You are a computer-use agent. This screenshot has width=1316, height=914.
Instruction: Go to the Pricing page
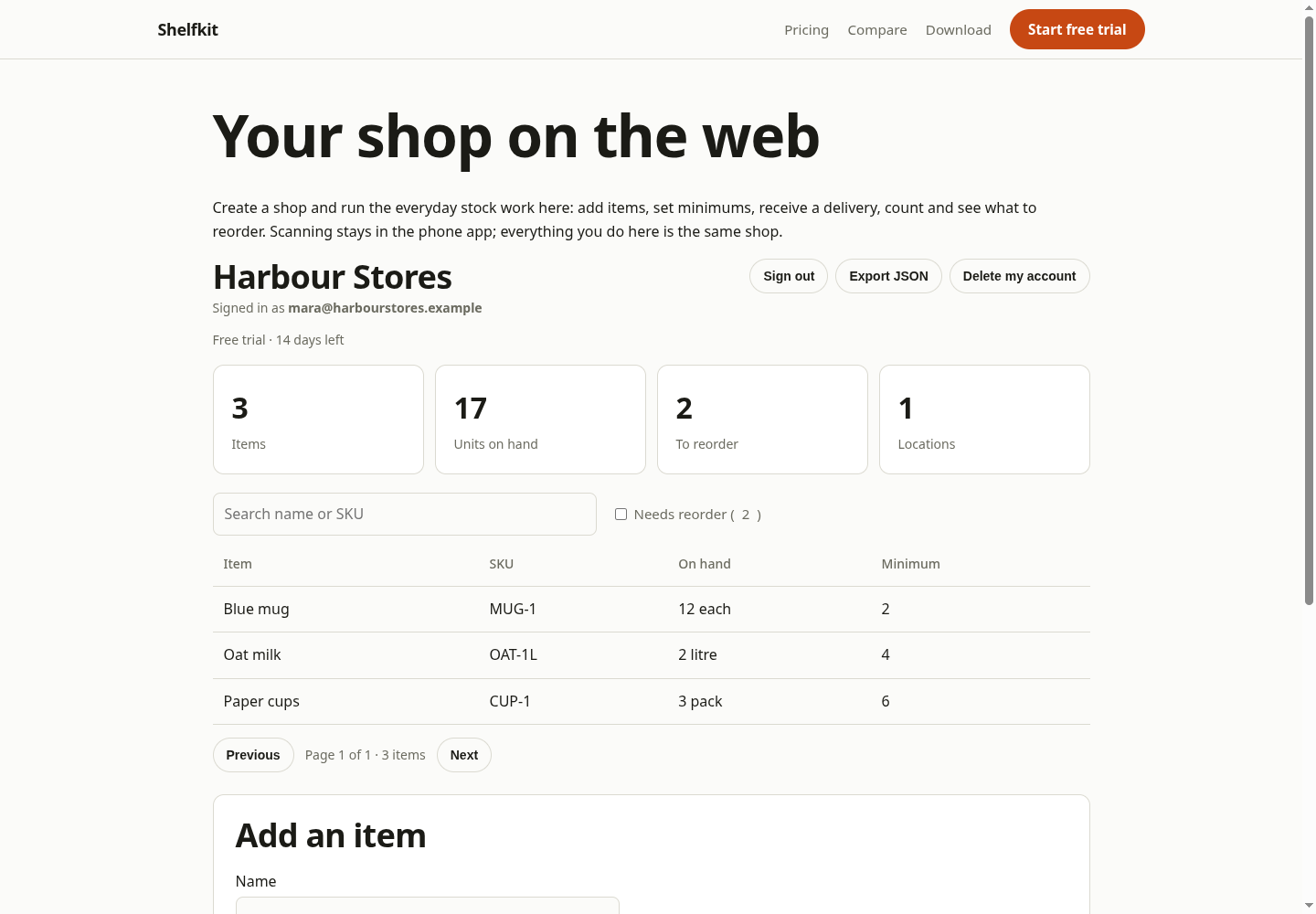tap(806, 29)
